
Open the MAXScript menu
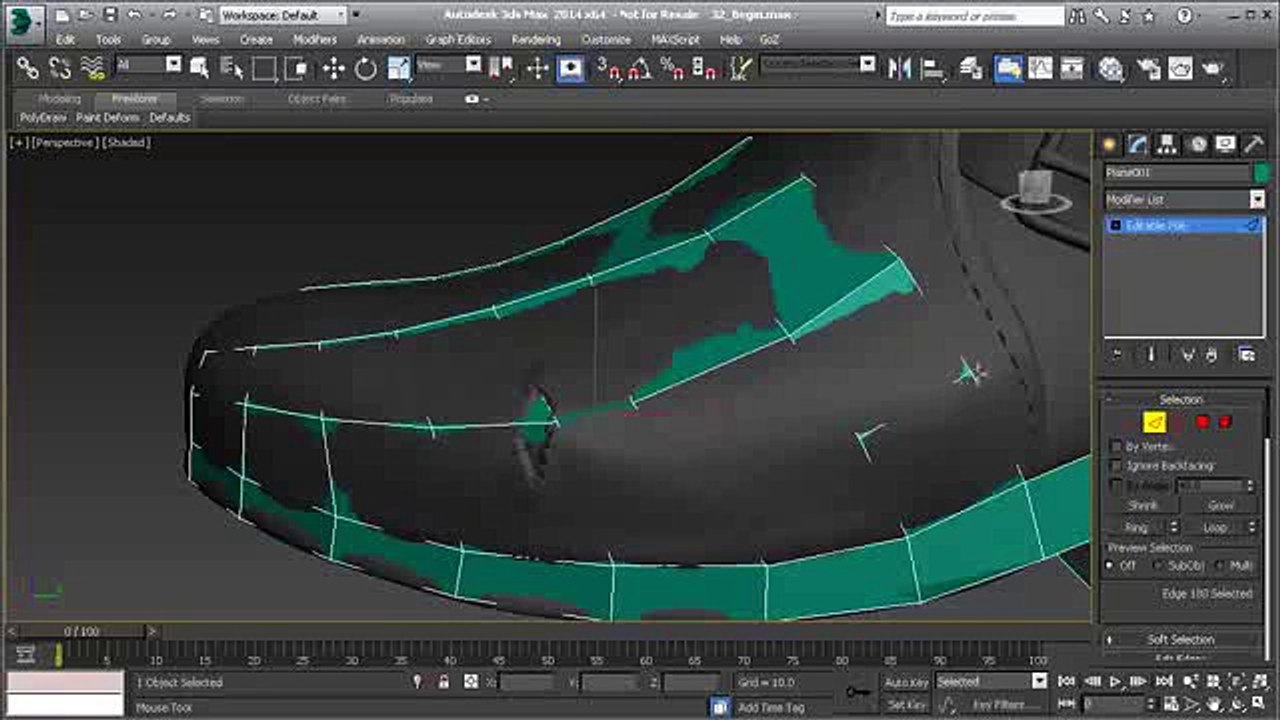[x=675, y=39]
